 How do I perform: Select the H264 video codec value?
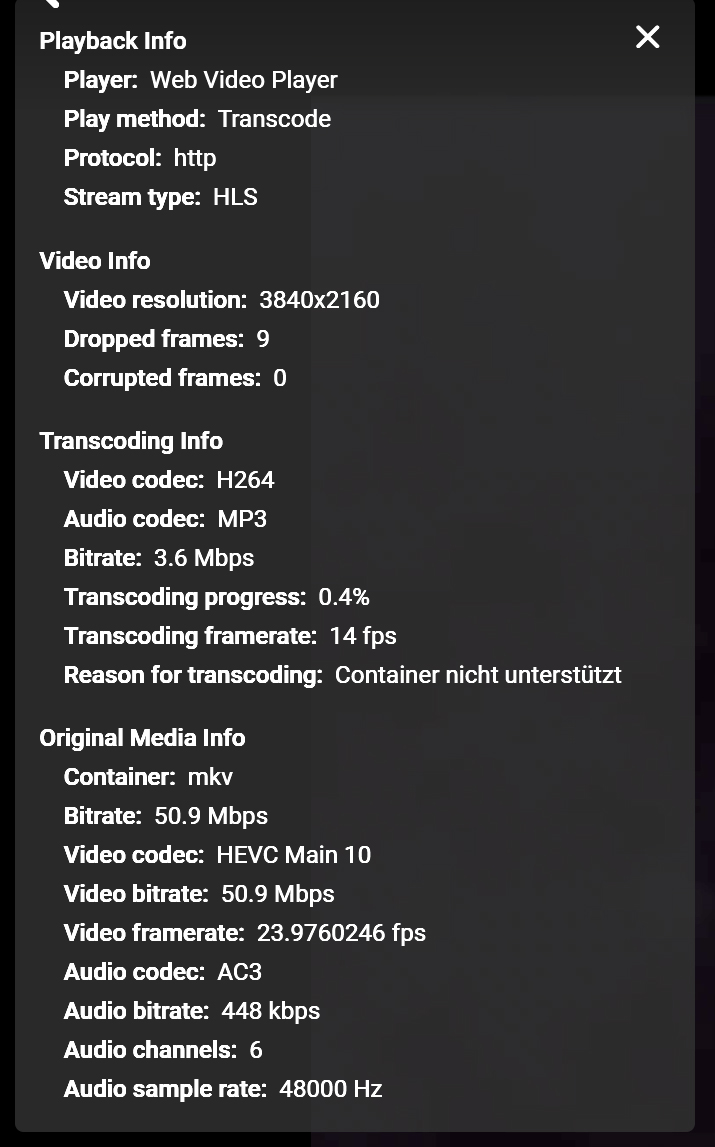click(245, 480)
